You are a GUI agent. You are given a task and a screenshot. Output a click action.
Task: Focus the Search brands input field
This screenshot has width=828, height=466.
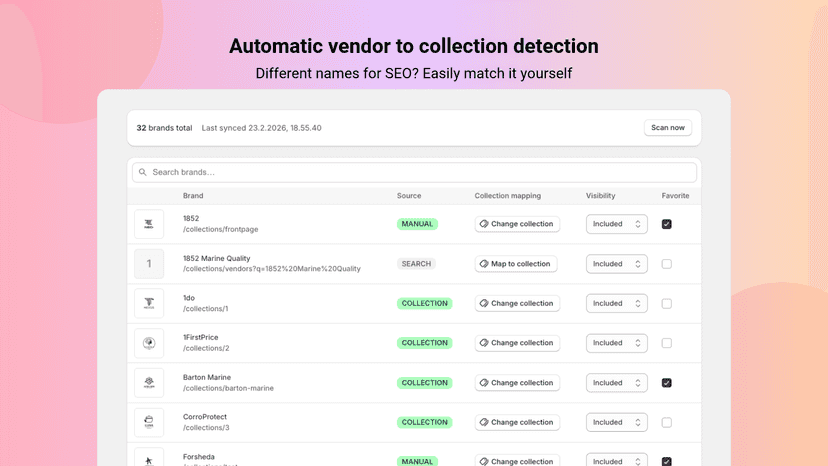pyautogui.click(x=414, y=172)
